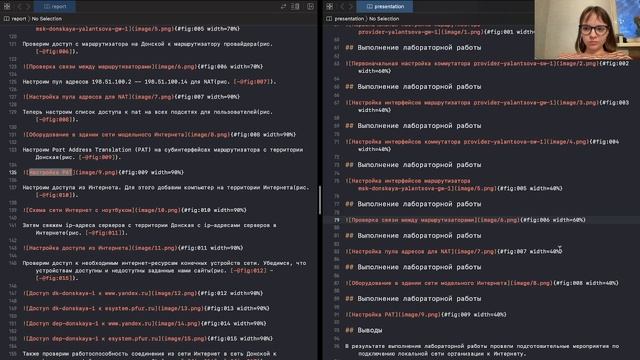Click 'Доступ dk-donskaya-1 к www.yandex.ru' line
This screenshot has height=360, width=640.
(x=143, y=293)
